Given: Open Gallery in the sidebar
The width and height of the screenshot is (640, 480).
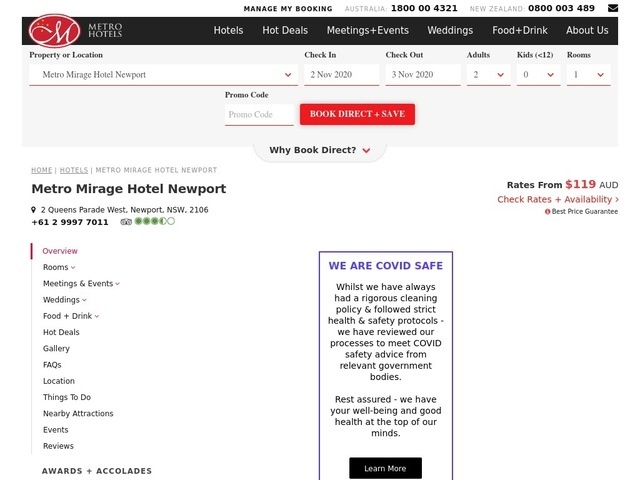Looking at the screenshot, I should click(x=56, y=349).
